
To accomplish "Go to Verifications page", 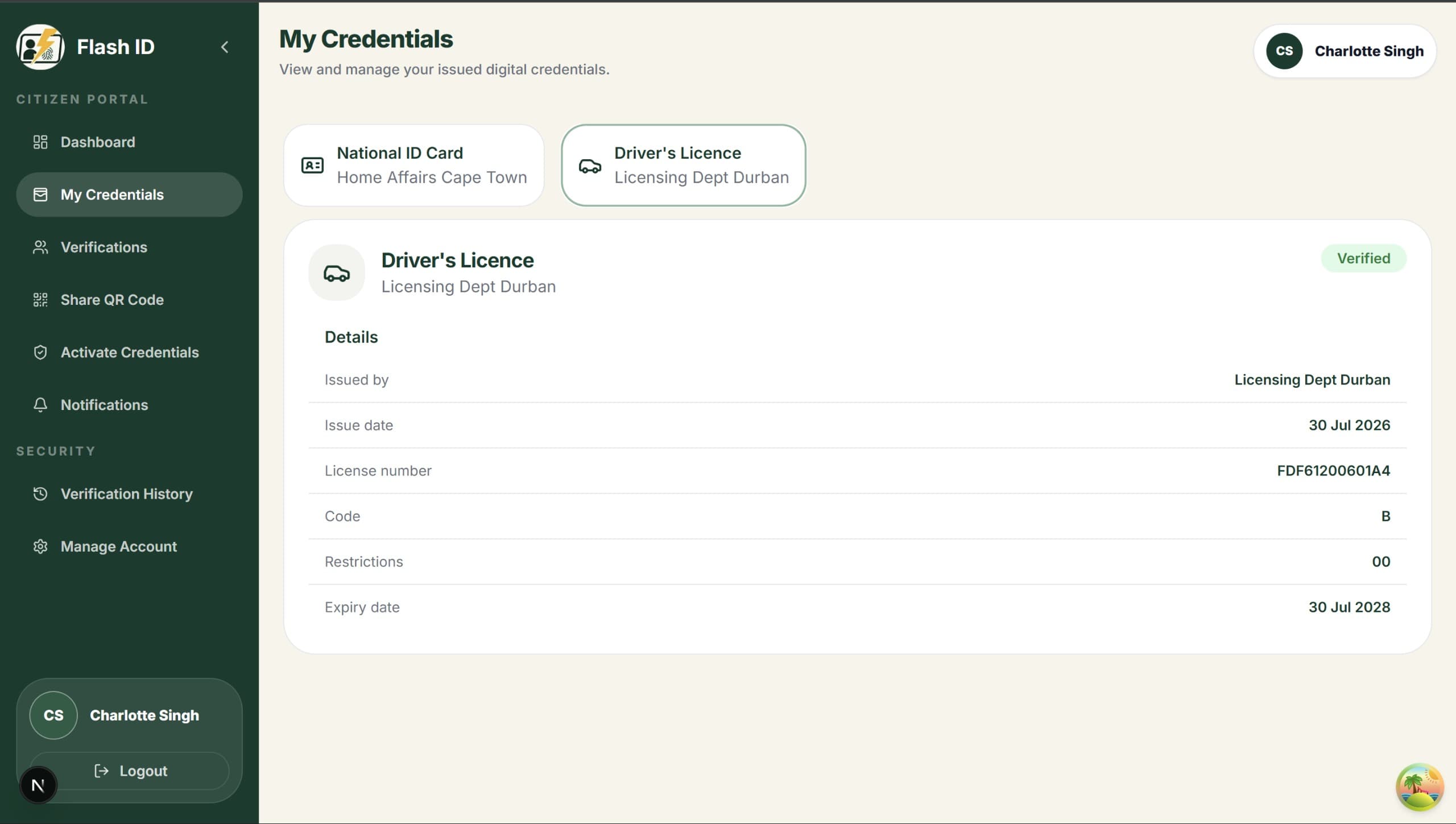I will [129, 247].
